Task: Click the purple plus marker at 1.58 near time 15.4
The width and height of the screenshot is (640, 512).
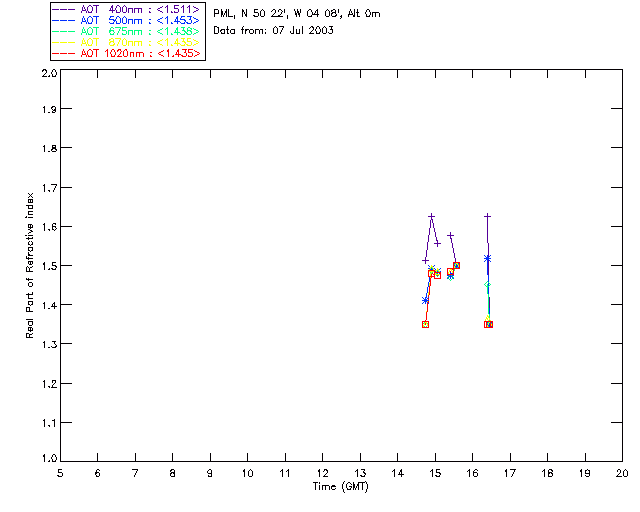Action: click(x=451, y=236)
